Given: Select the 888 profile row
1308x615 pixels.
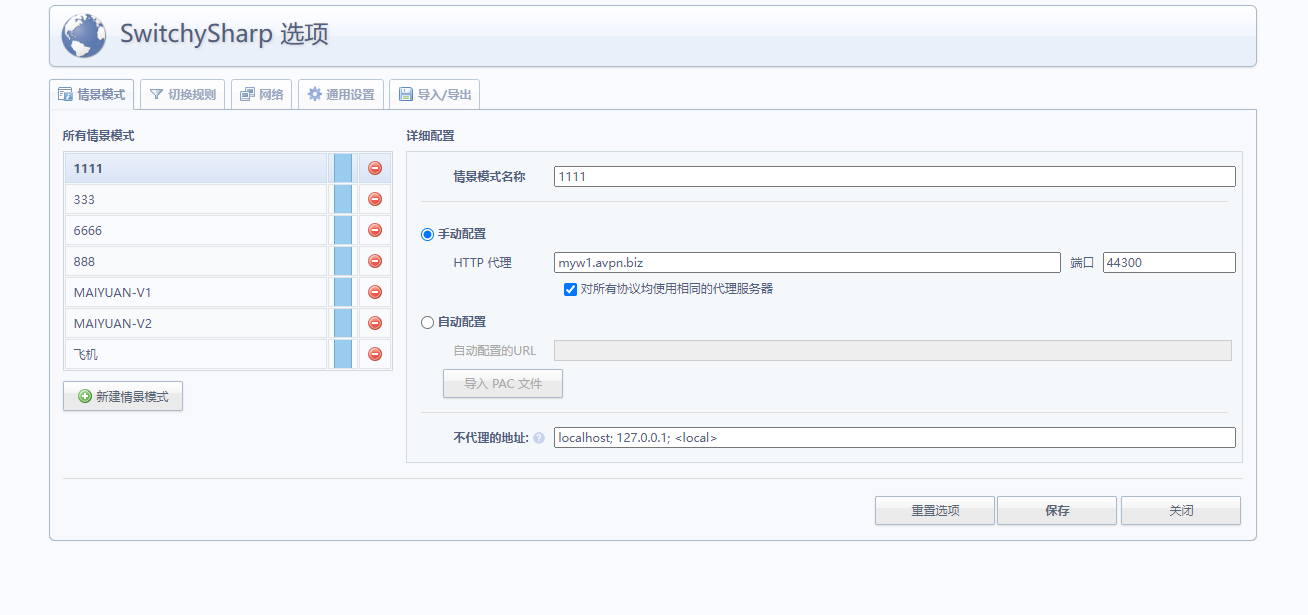Looking at the screenshot, I should pos(196,261).
